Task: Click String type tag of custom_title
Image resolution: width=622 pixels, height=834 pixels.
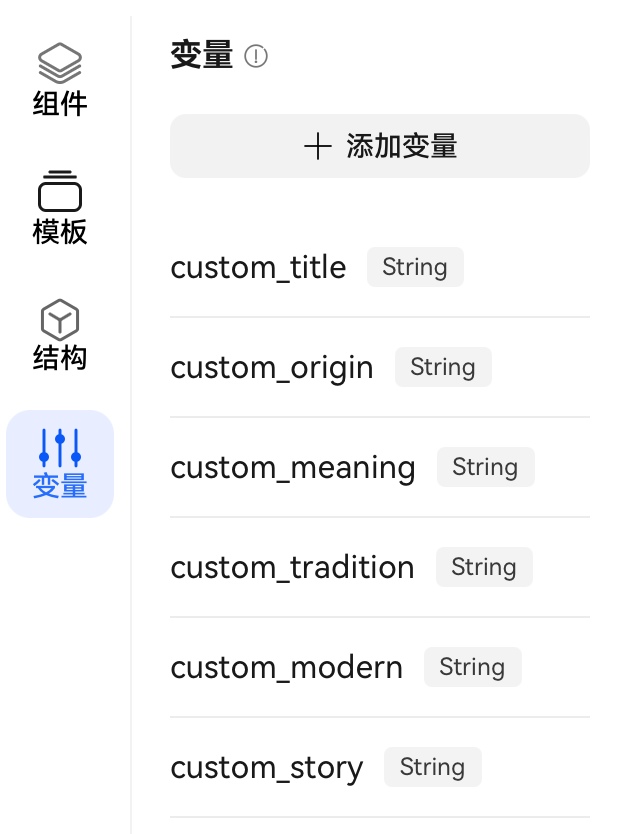Action: pyautogui.click(x=415, y=267)
